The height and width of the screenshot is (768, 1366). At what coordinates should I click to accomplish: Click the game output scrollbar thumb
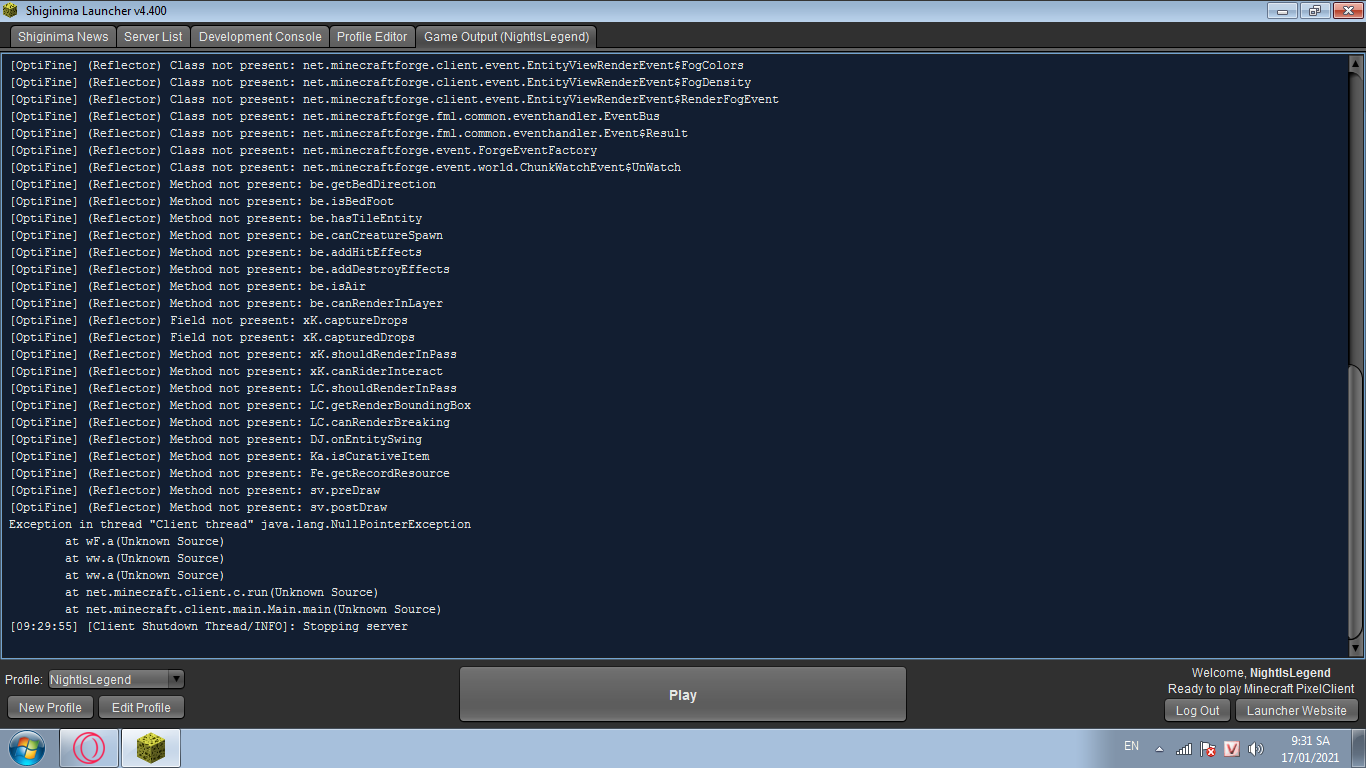pyautogui.click(x=1355, y=503)
